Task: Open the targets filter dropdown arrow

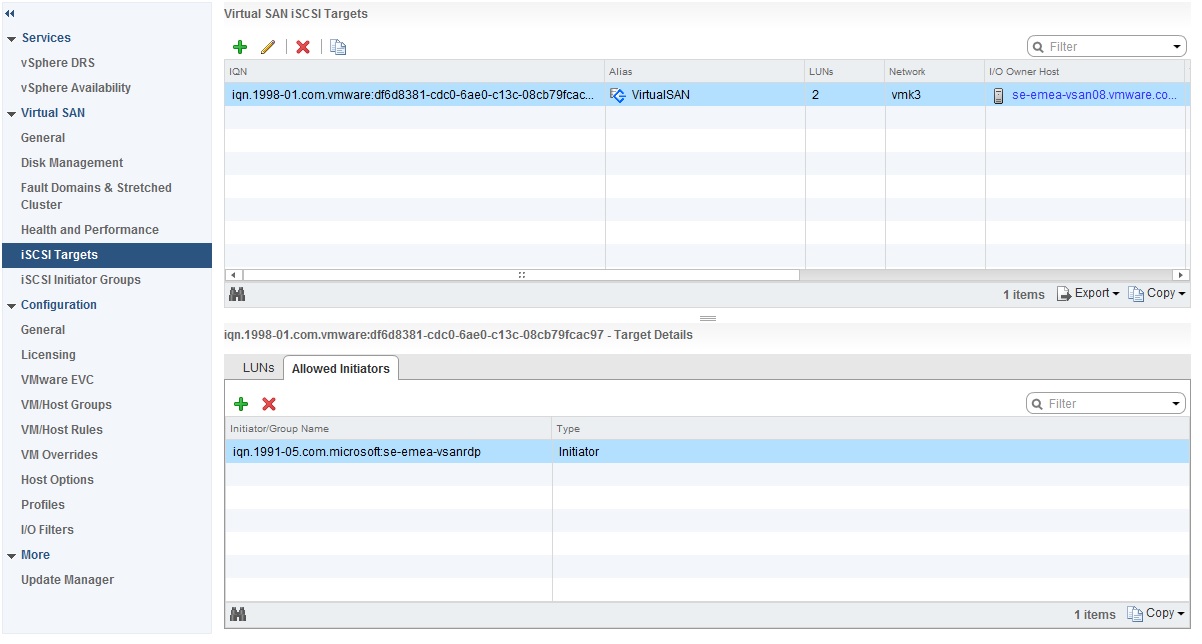Action: pyautogui.click(x=1177, y=47)
